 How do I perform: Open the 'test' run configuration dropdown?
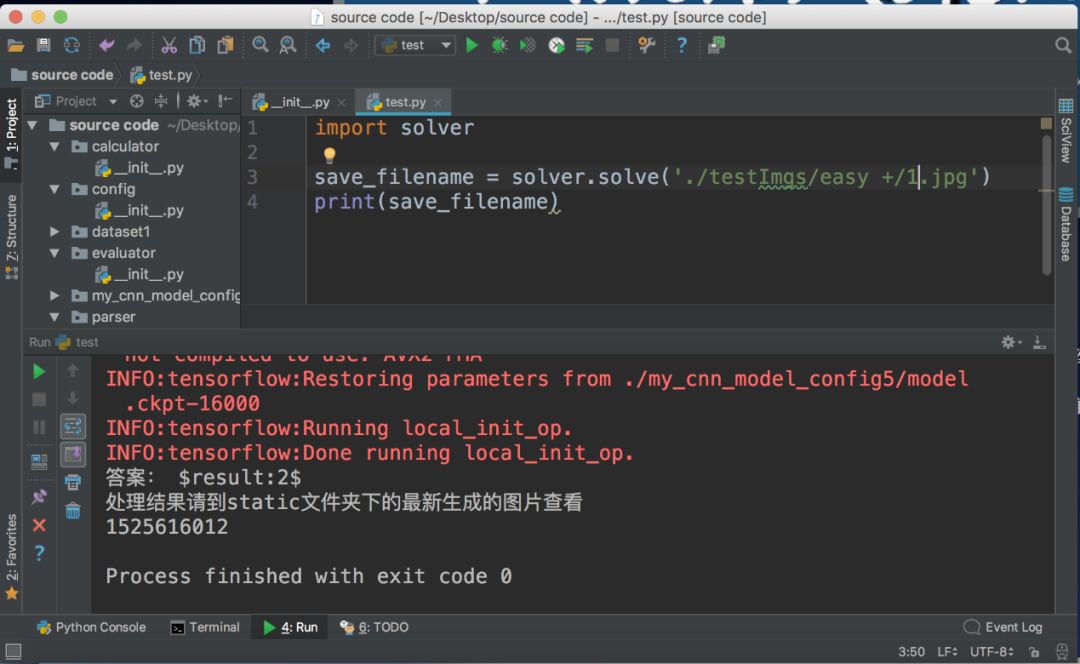click(x=415, y=45)
